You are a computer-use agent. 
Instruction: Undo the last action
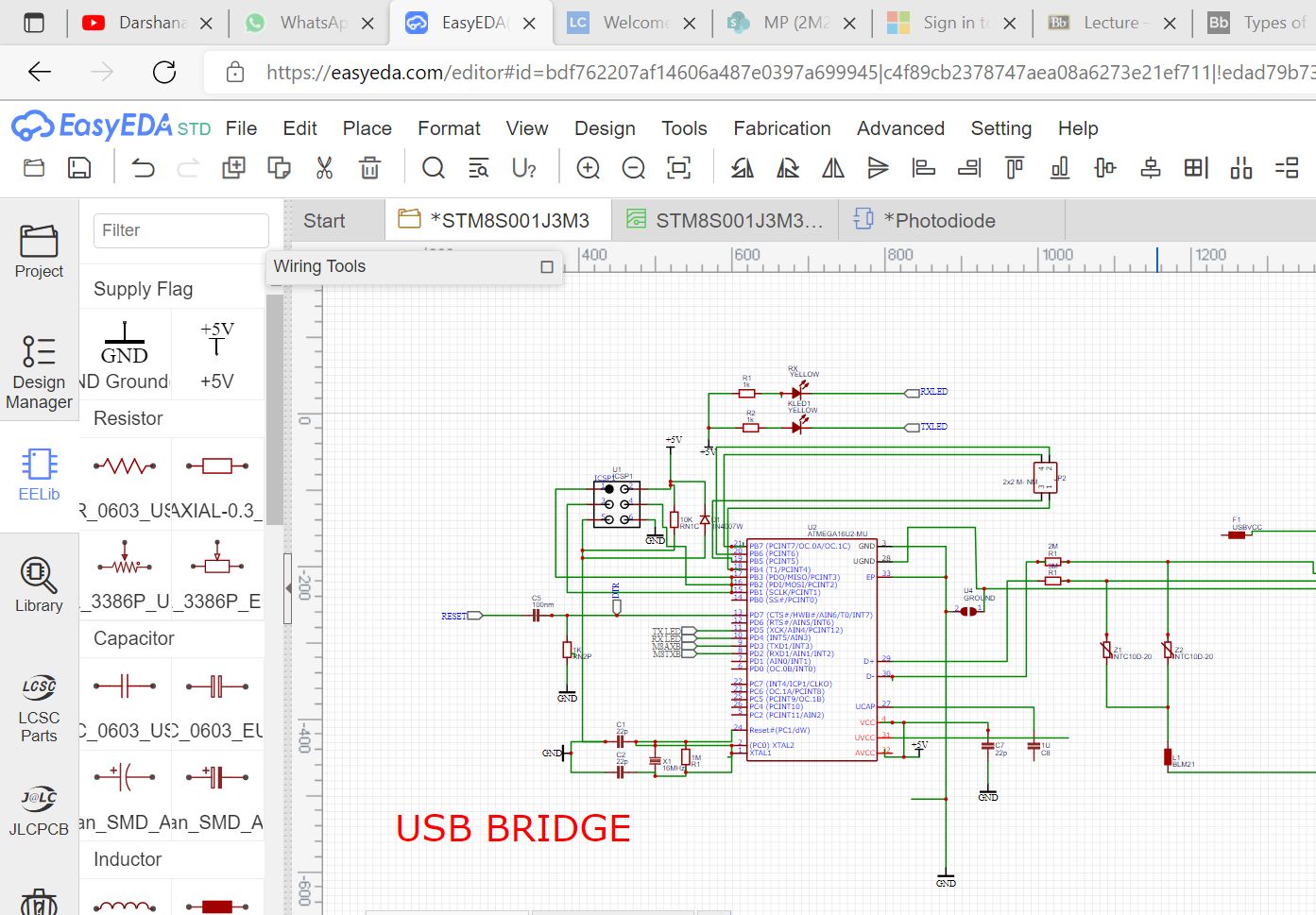142,167
